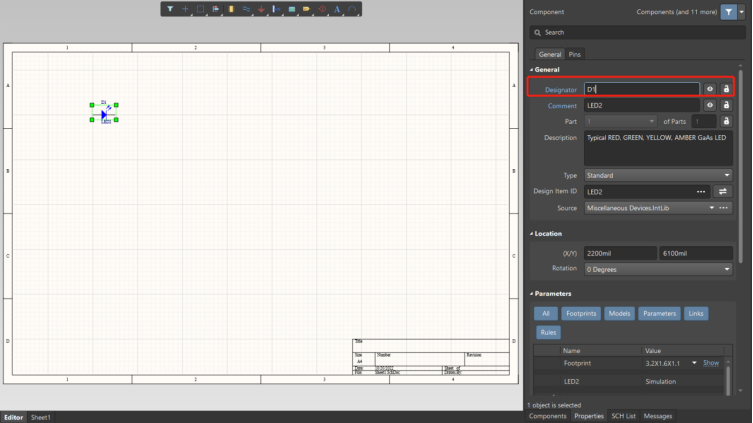This screenshot has width=753, height=423.
Task: Lock the Designator field with the padlock
Action: [726, 89]
